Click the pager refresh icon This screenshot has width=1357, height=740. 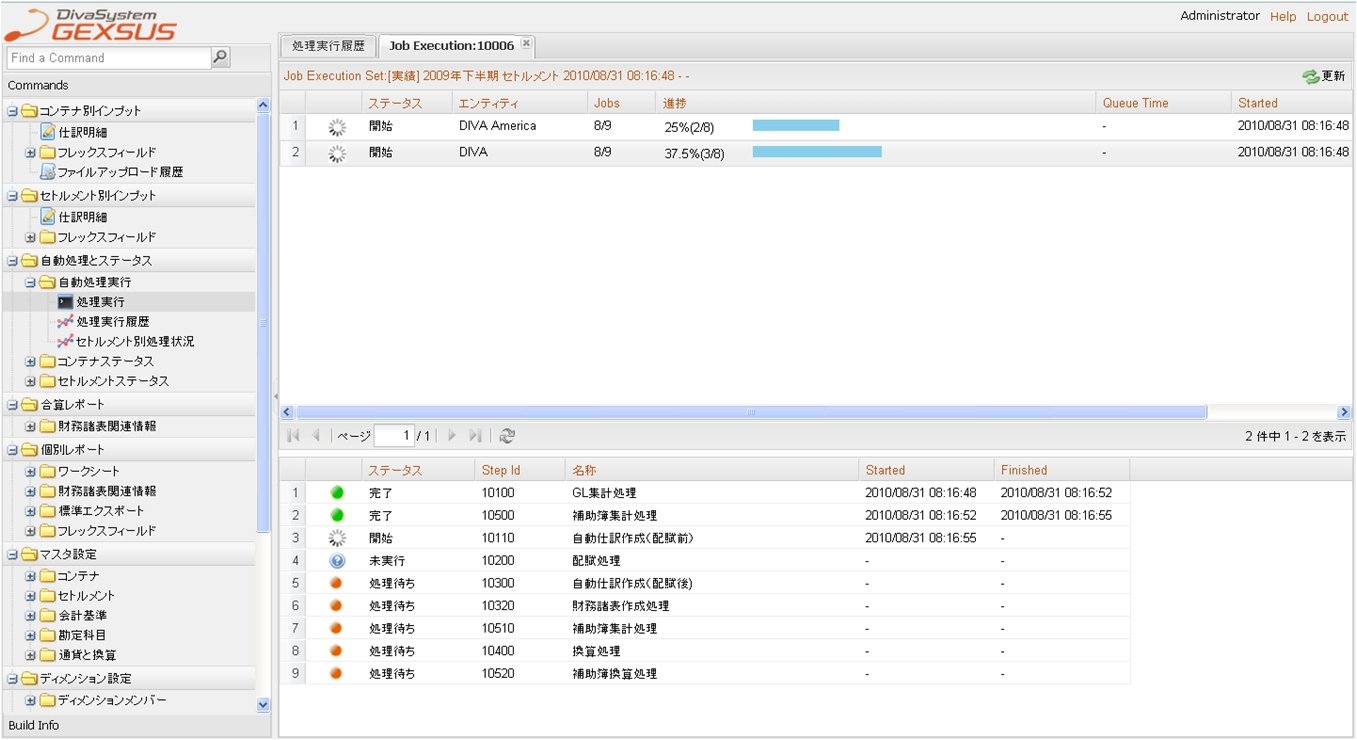point(507,435)
